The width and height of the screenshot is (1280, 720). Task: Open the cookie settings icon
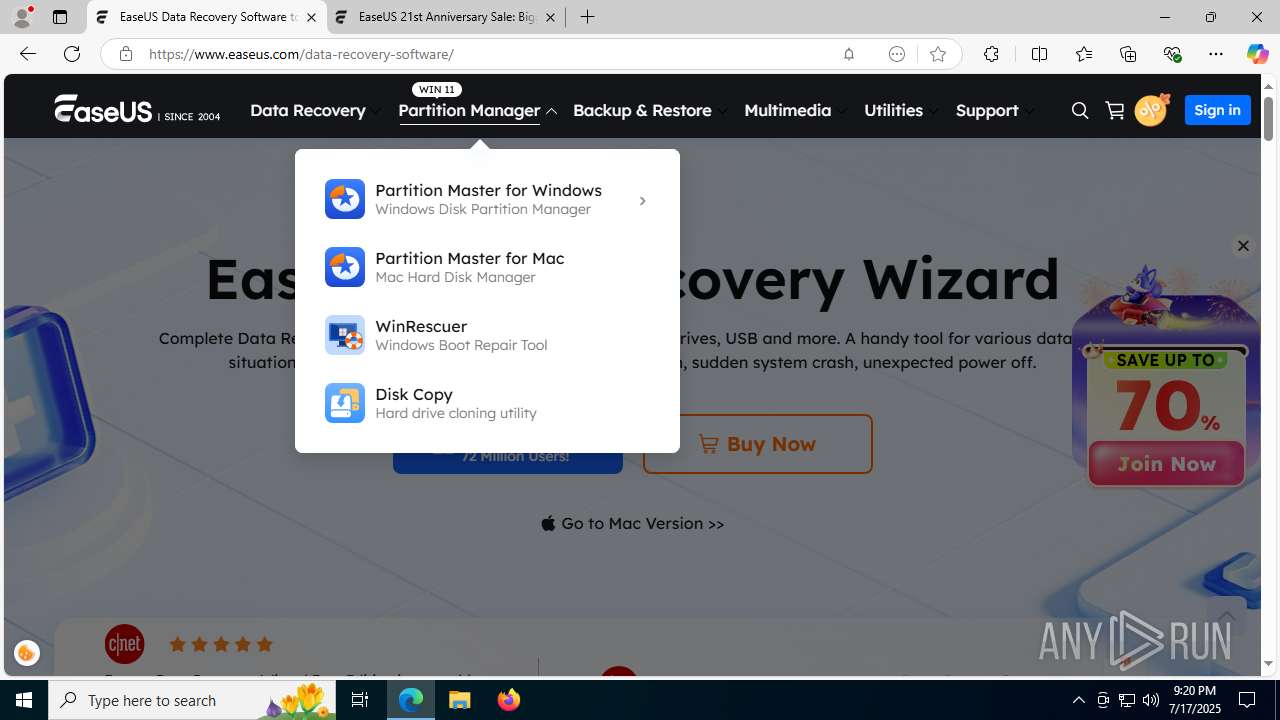27,653
